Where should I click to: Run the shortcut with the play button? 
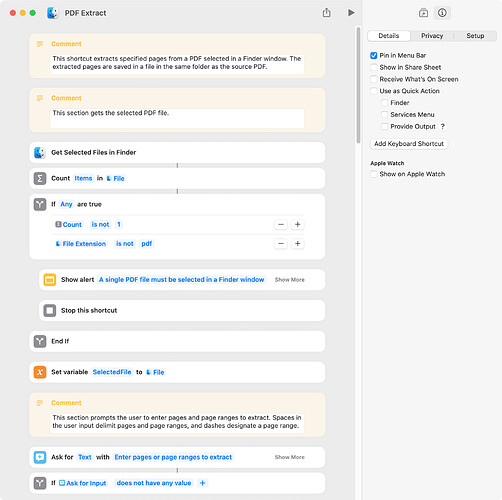(351, 13)
